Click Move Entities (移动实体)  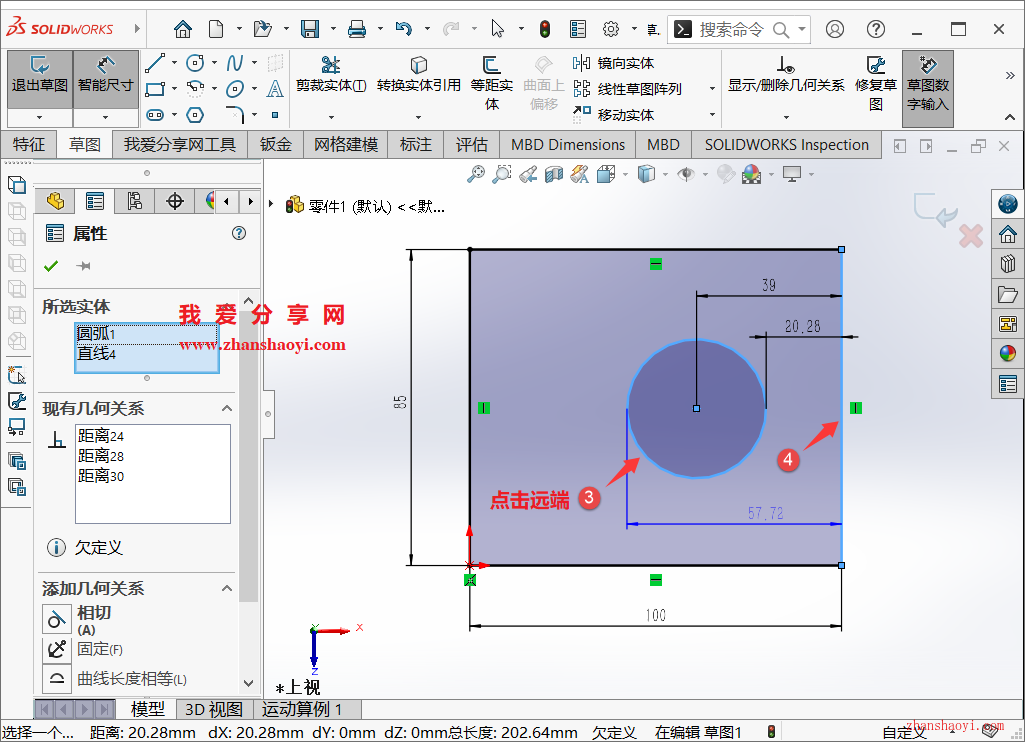[613, 115]
